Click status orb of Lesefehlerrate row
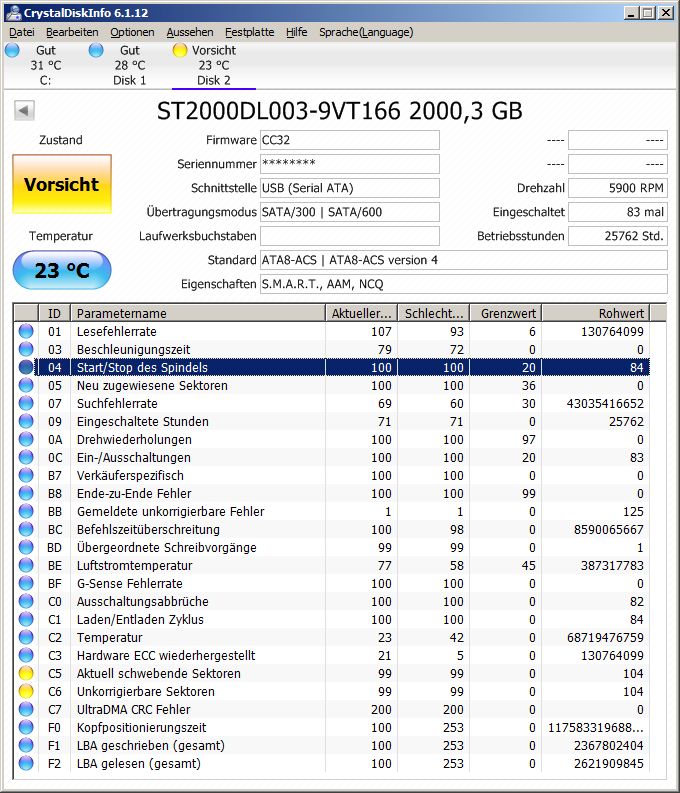This screenshot has width=680, height=793. pyautogui.click(x=26, y=331)
